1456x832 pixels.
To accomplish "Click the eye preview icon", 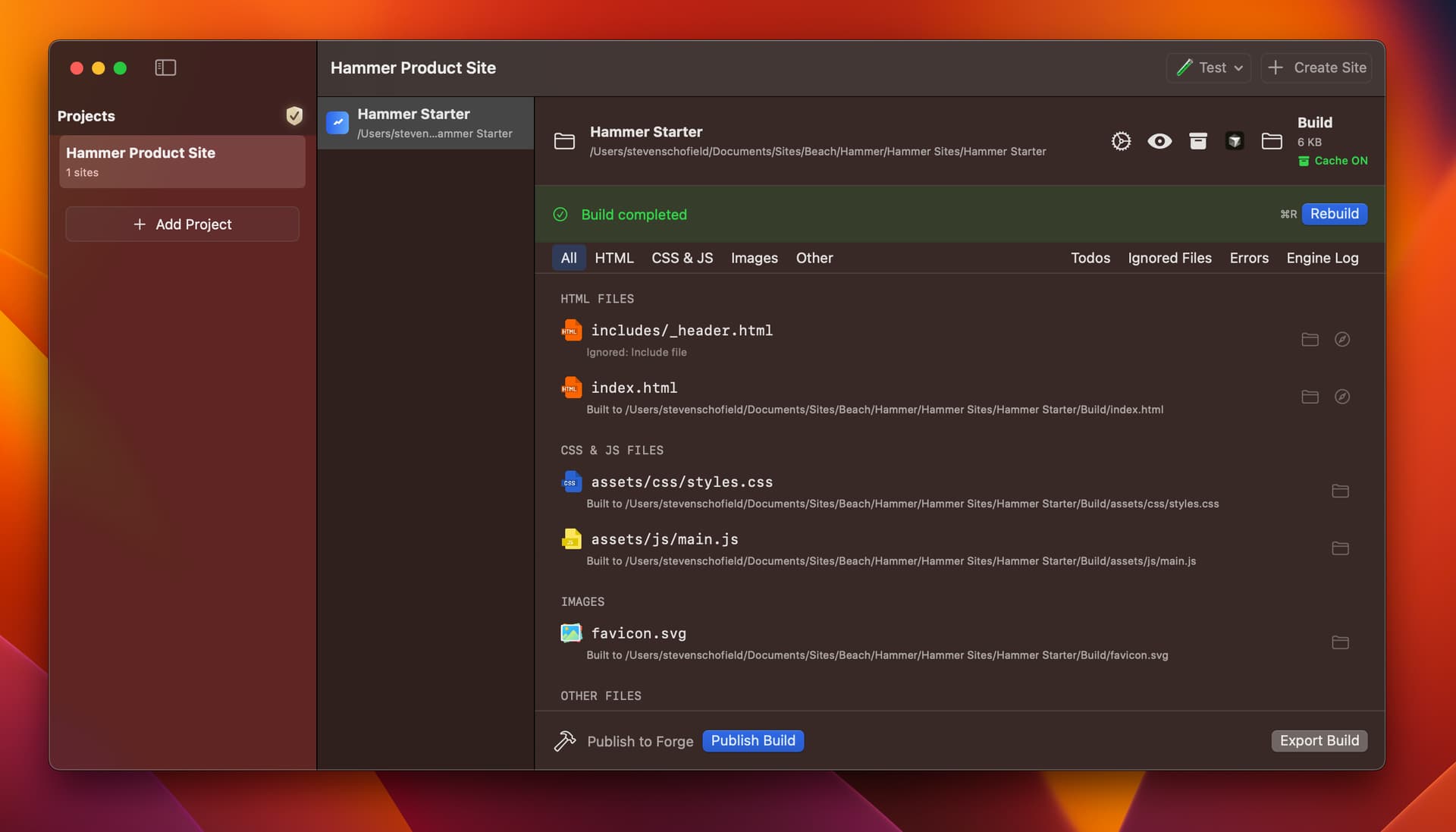I will 1159,141.
